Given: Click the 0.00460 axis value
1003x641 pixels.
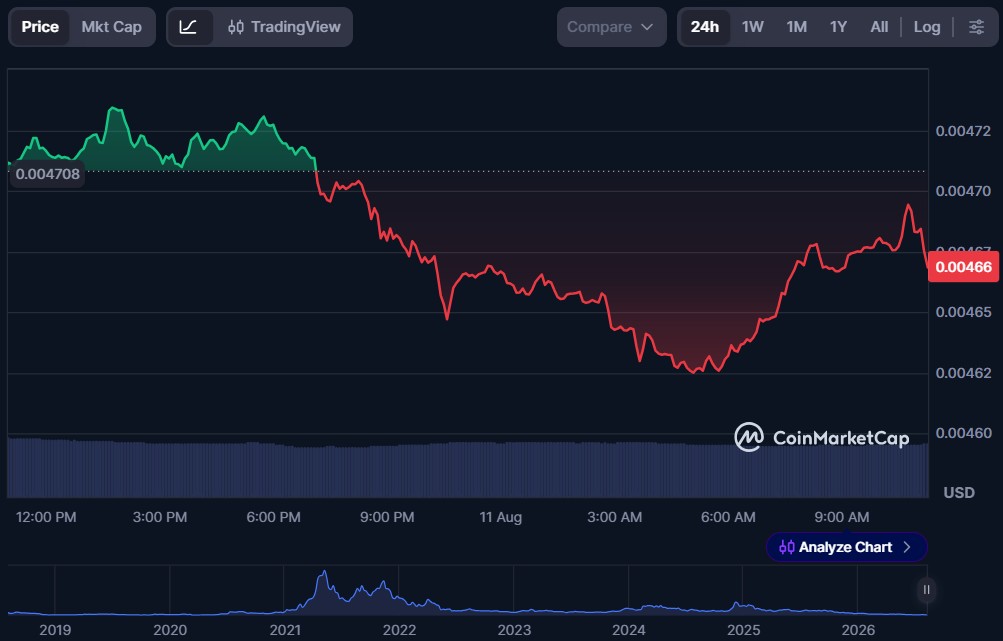Looking at the screenshot, I should 963,433.
